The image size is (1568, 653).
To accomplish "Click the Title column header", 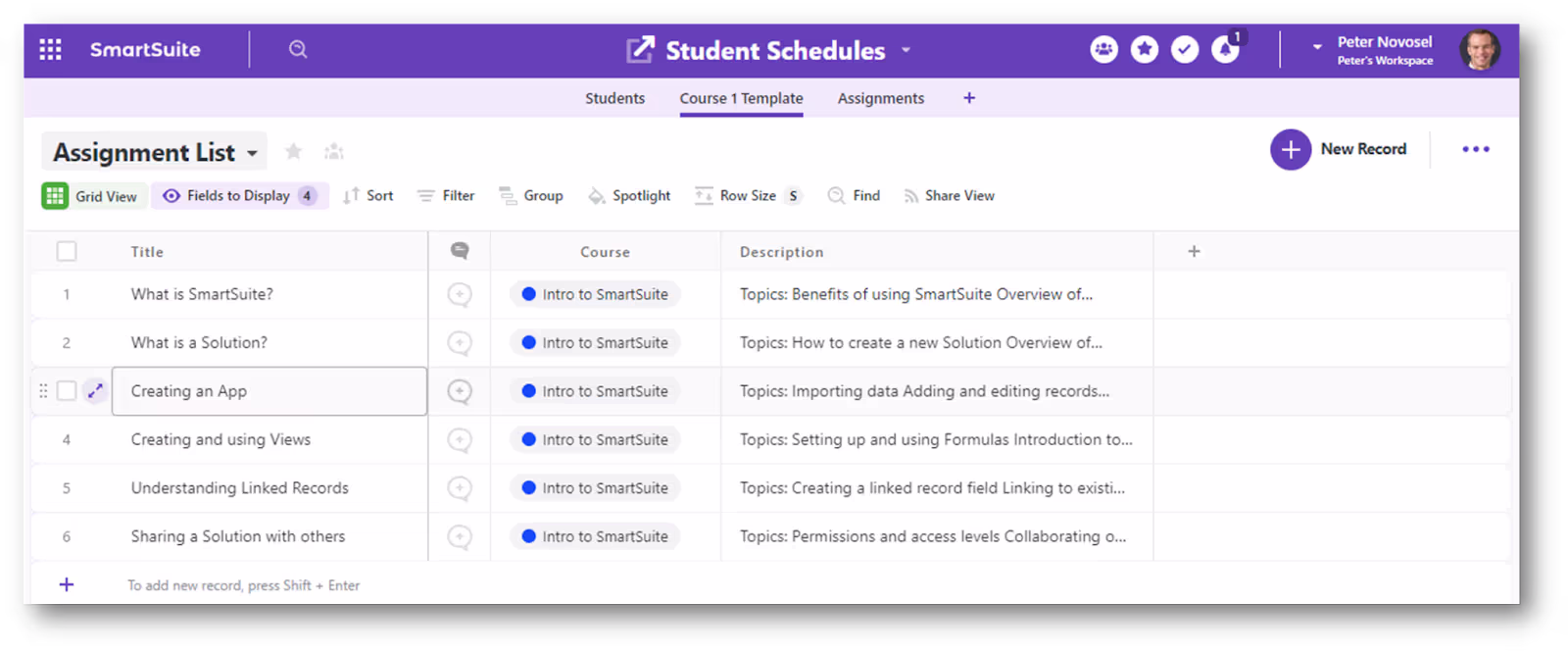I will coord(269,252).
